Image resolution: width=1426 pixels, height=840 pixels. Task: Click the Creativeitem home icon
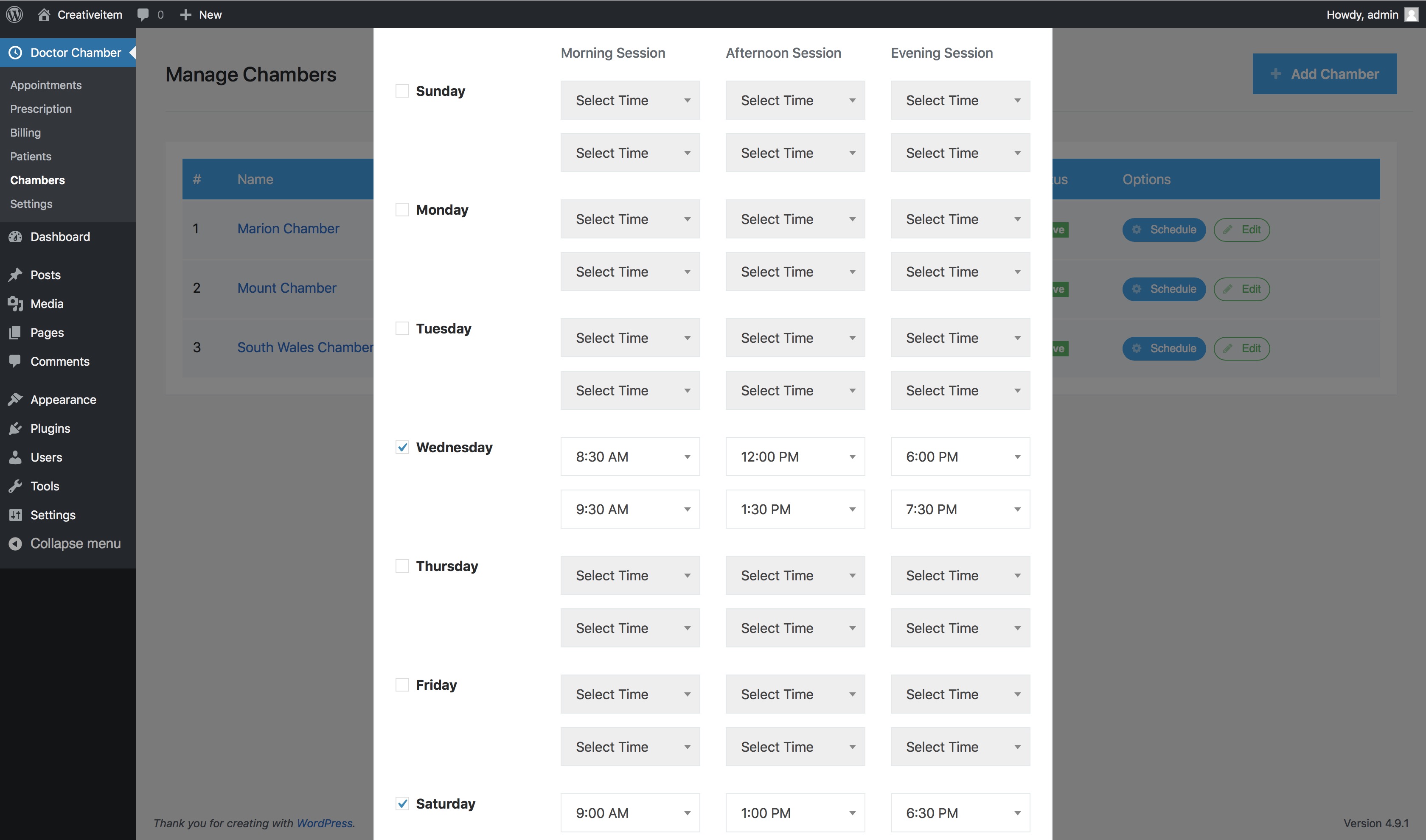44,14
